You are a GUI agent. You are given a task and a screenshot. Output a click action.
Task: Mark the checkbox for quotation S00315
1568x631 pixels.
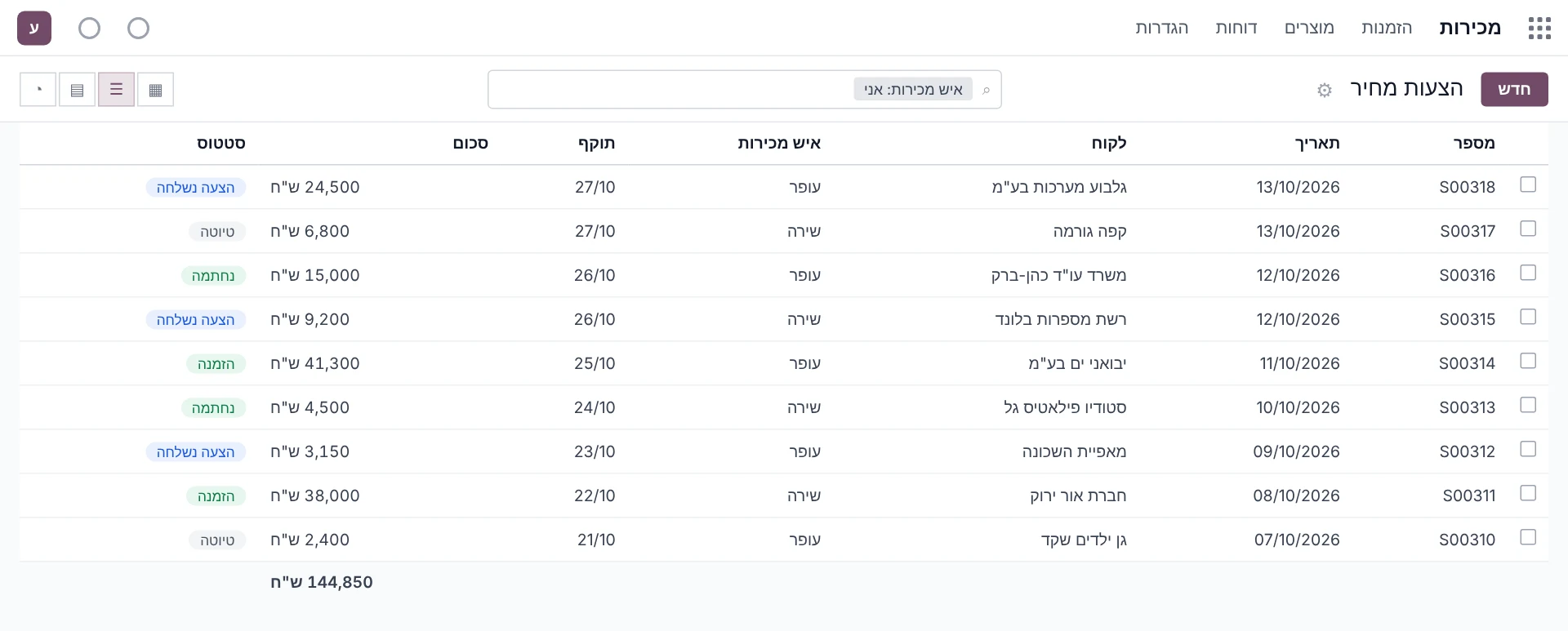[1528, 317]
